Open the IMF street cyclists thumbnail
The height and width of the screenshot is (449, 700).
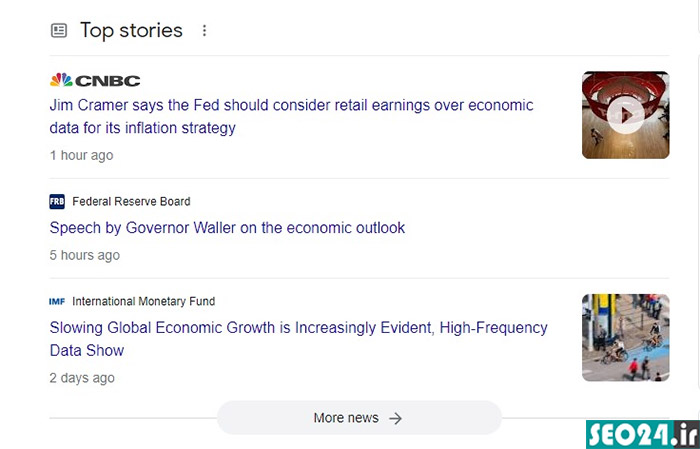coord(625,337)
